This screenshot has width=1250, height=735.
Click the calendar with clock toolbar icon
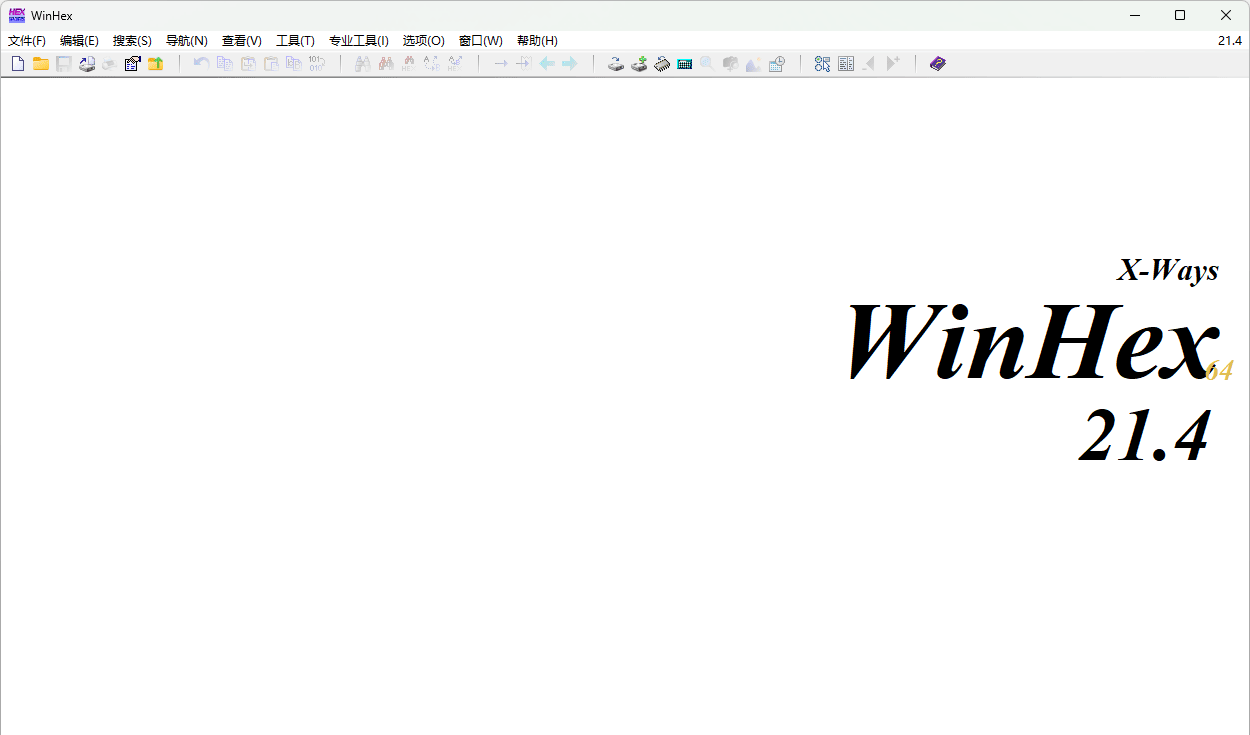pos(777,64)
